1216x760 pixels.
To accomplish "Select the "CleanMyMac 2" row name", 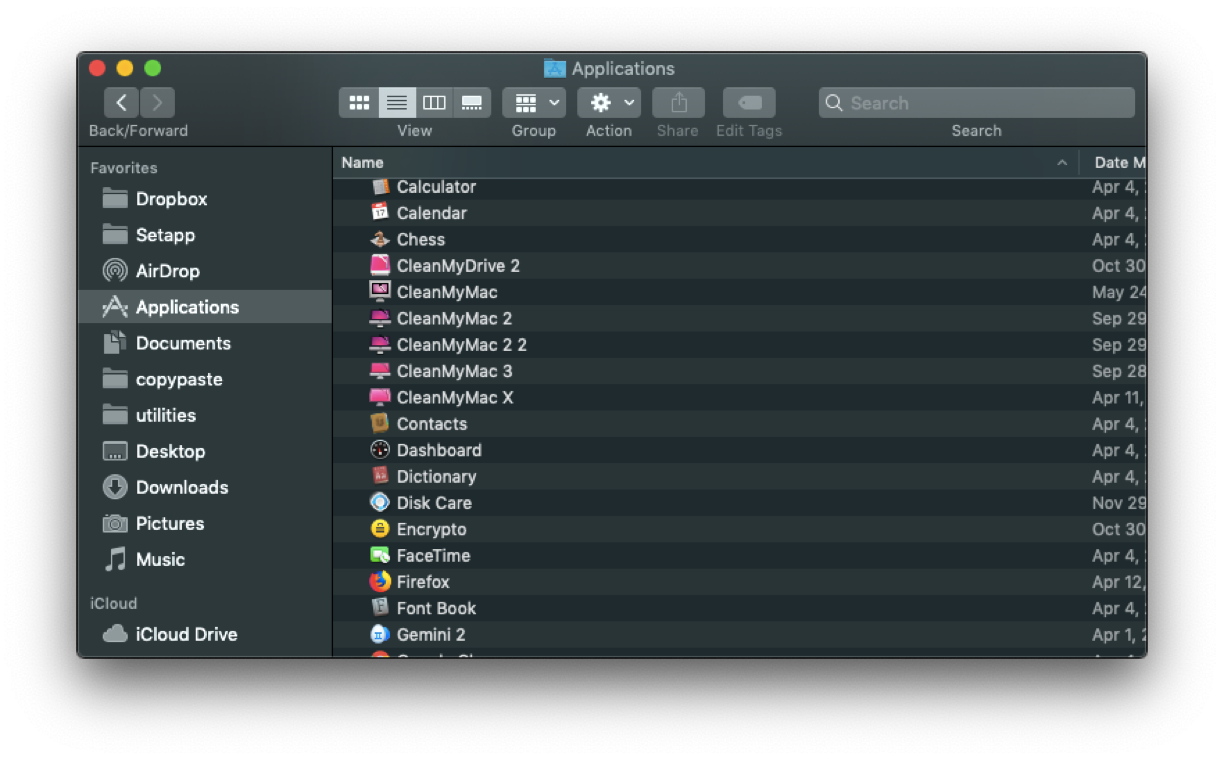I will click(x=454, y=318).
